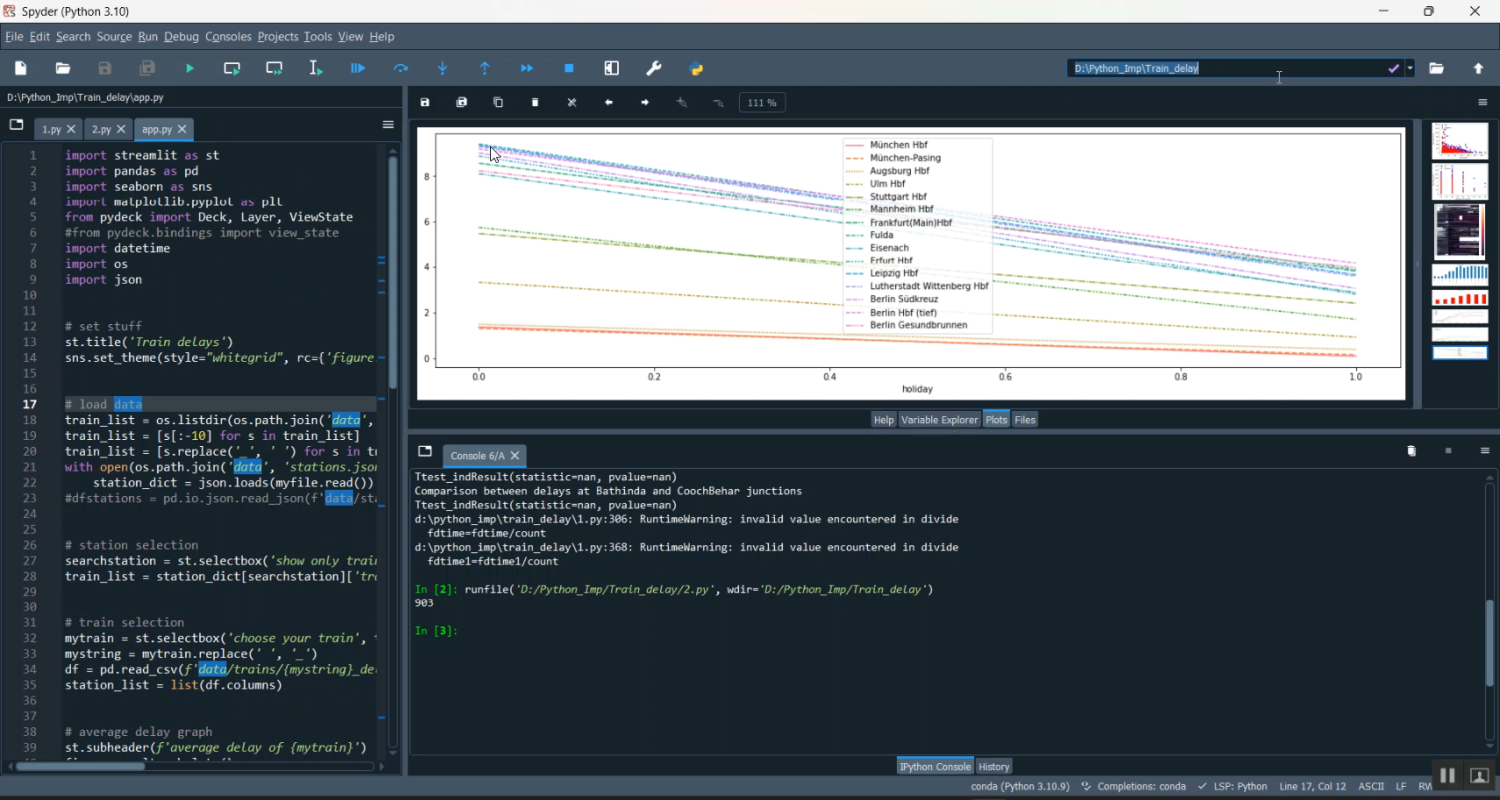
Task: Copy plot to clipboard icon
Action: [x=498, y=102]
